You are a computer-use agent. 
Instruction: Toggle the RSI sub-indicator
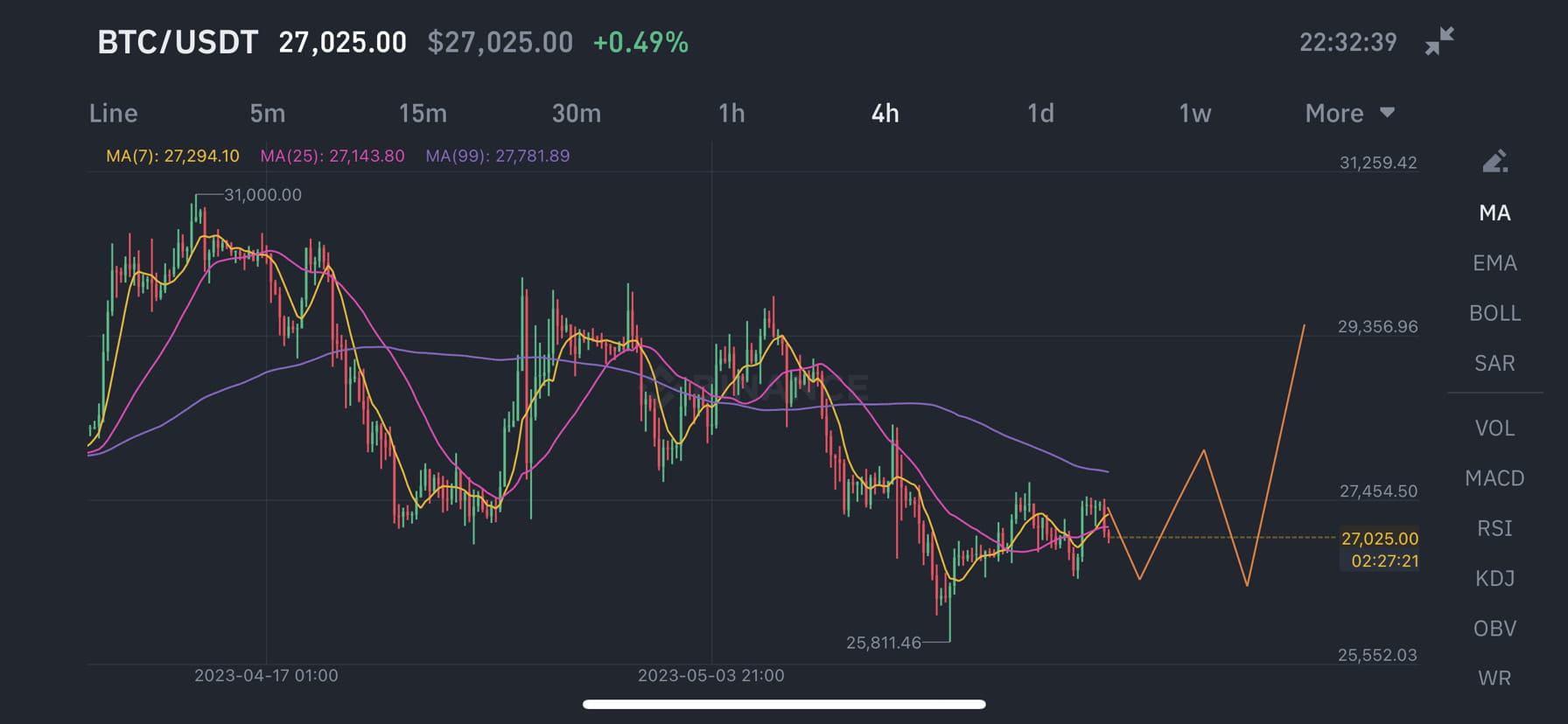click(x=1494, y=528)
